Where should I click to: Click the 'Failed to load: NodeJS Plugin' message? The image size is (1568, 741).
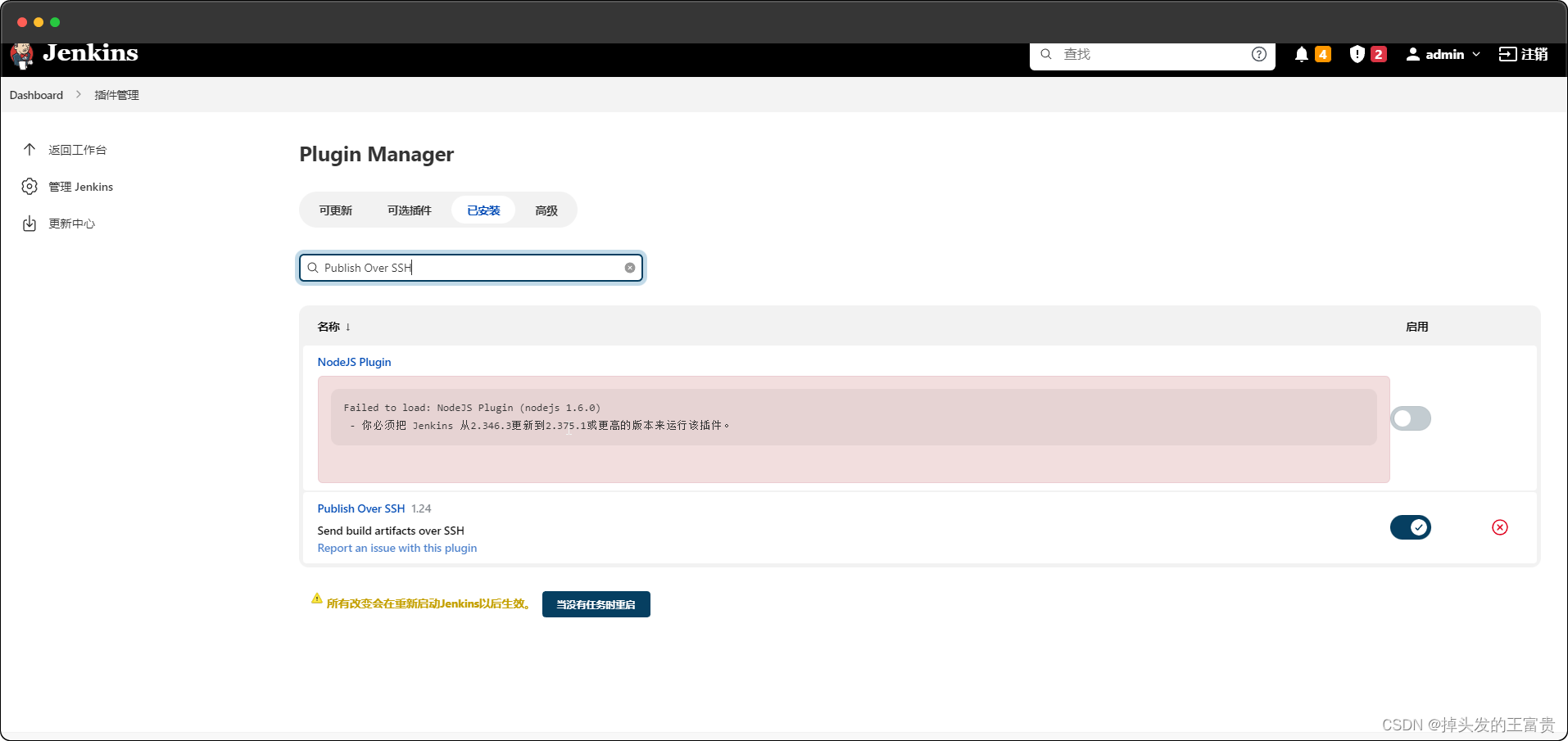[472, 408]
